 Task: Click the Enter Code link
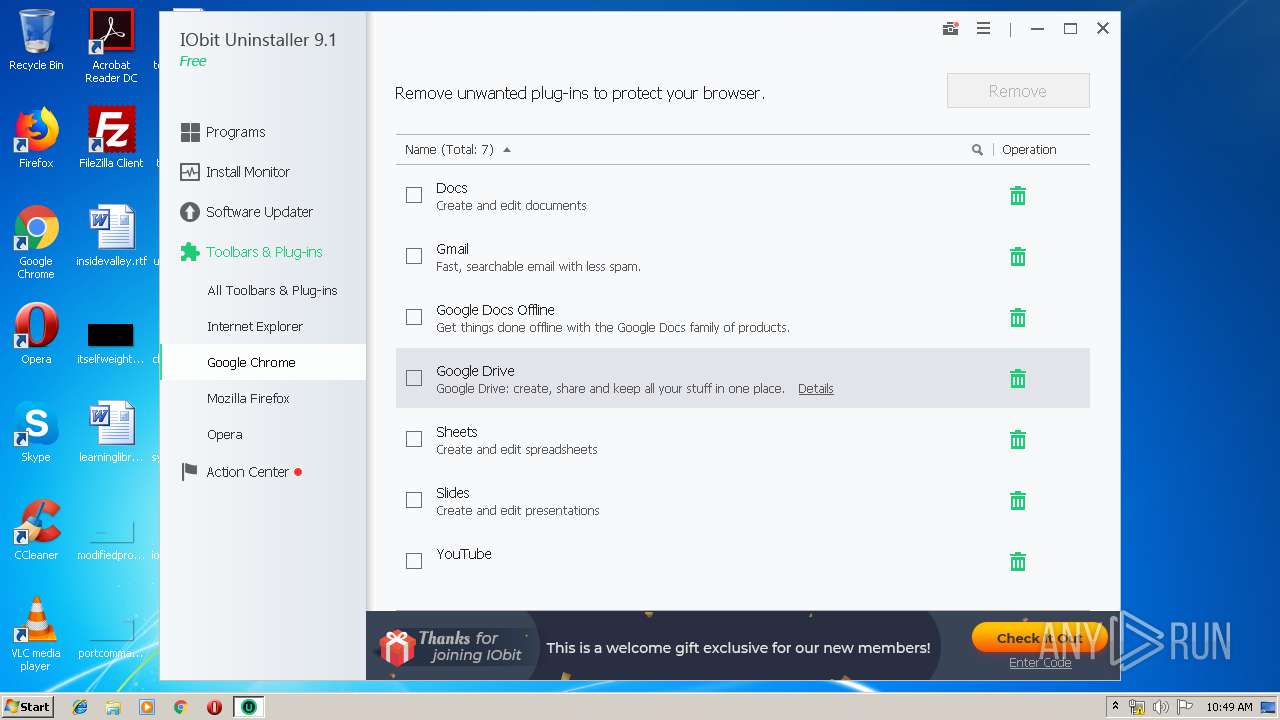tap(1040, 663)
